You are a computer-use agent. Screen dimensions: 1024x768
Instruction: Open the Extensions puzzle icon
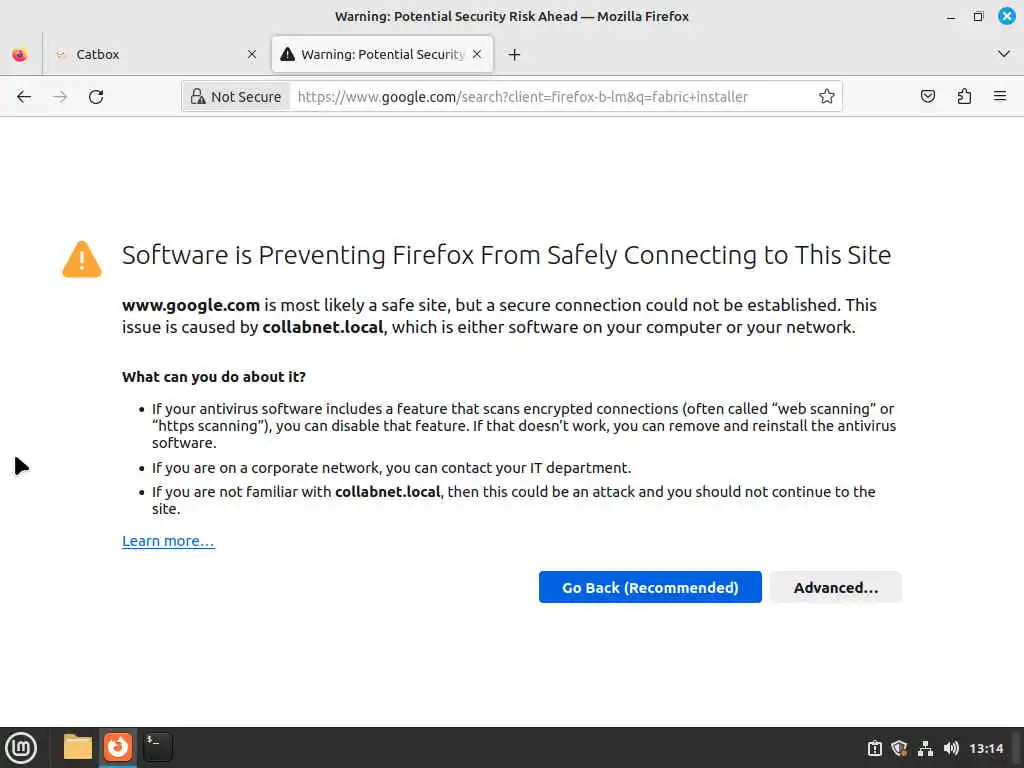pos(964,97)
